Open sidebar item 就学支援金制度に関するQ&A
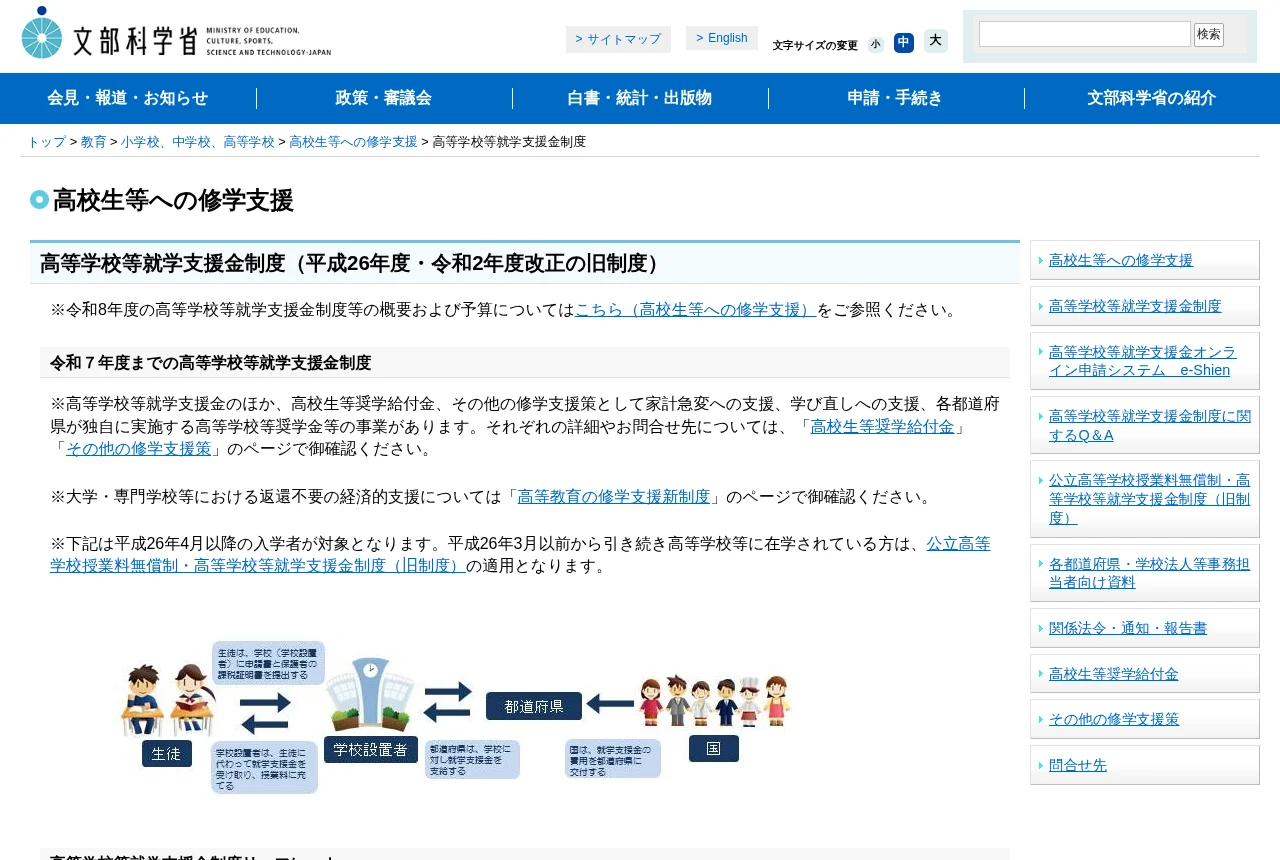Viewport: 1280px width, 860px height. click(x=1145, y=425)
